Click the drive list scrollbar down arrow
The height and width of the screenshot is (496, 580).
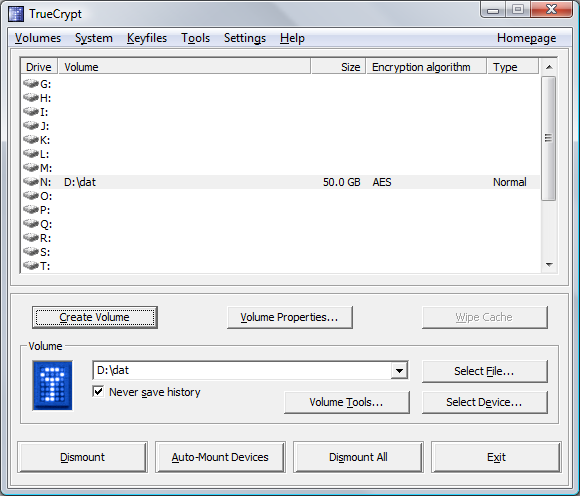point(549,264)
